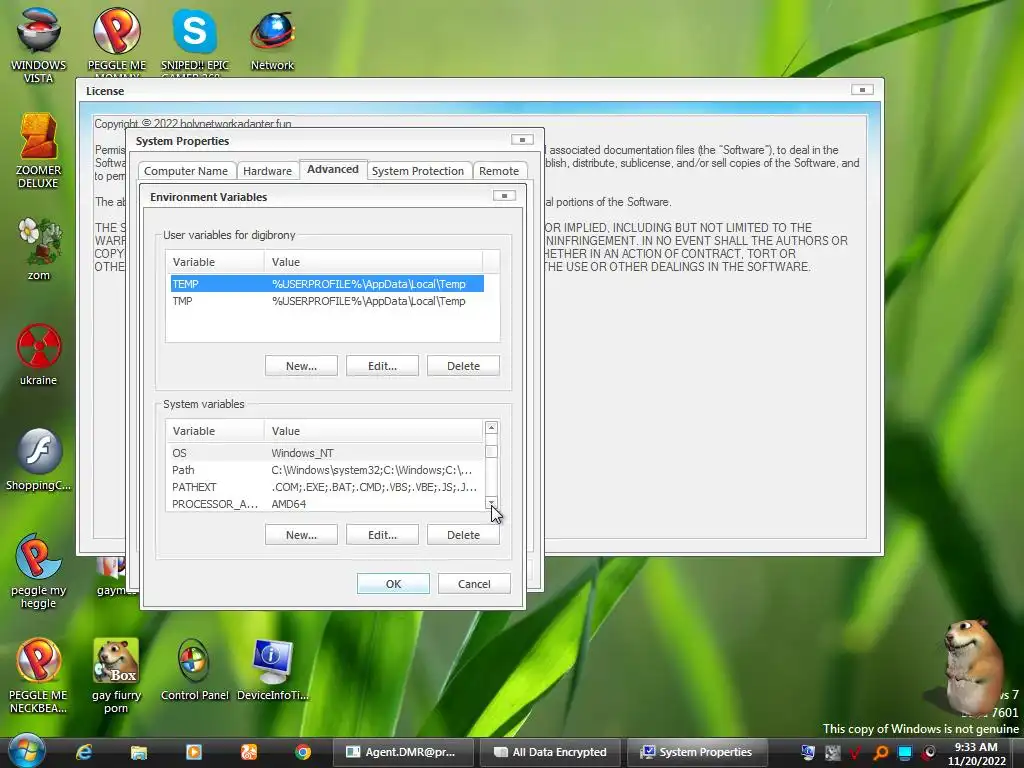Open the Control Panel desktop icon
This screenshot has width=1024, height=768.
click(195, 670)
